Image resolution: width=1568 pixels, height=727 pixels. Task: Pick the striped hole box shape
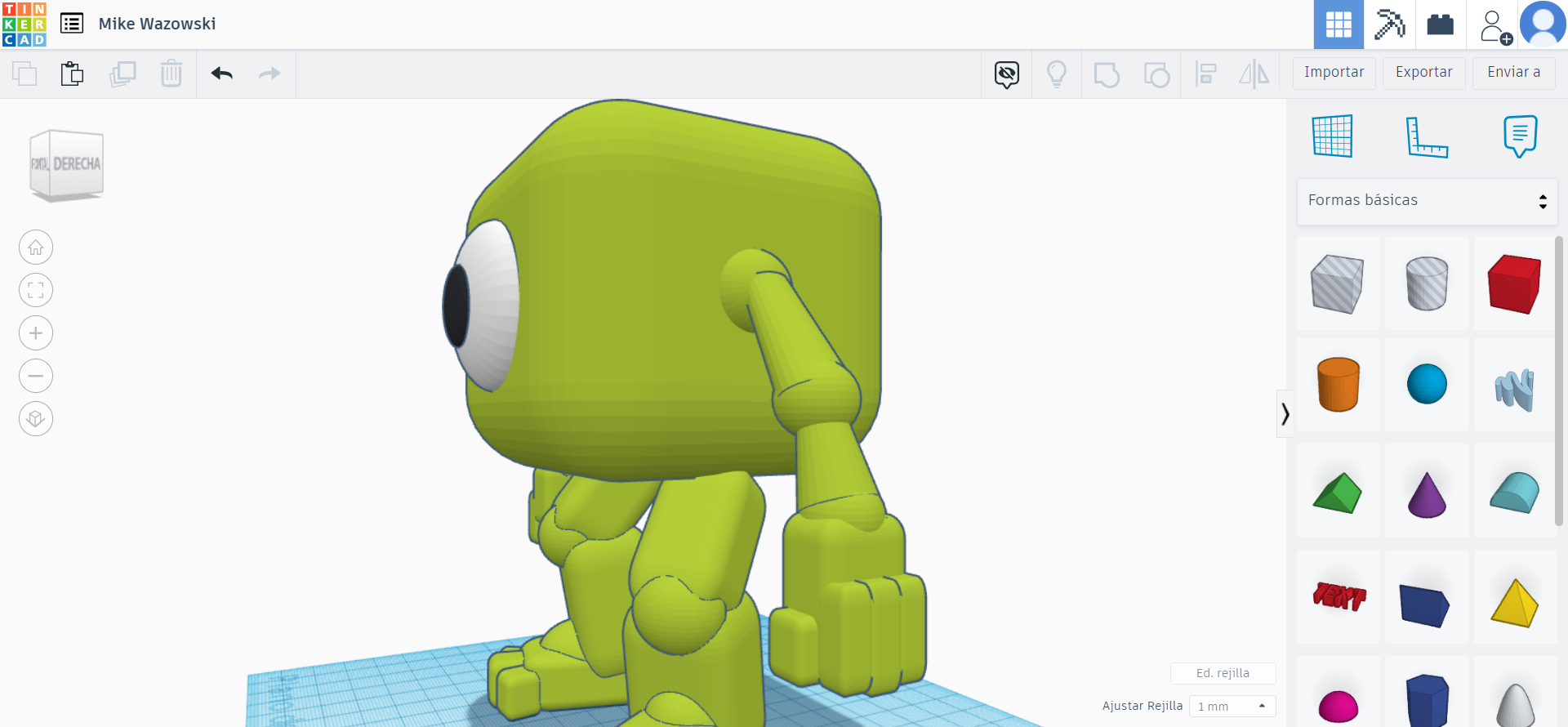[1338, 283]
